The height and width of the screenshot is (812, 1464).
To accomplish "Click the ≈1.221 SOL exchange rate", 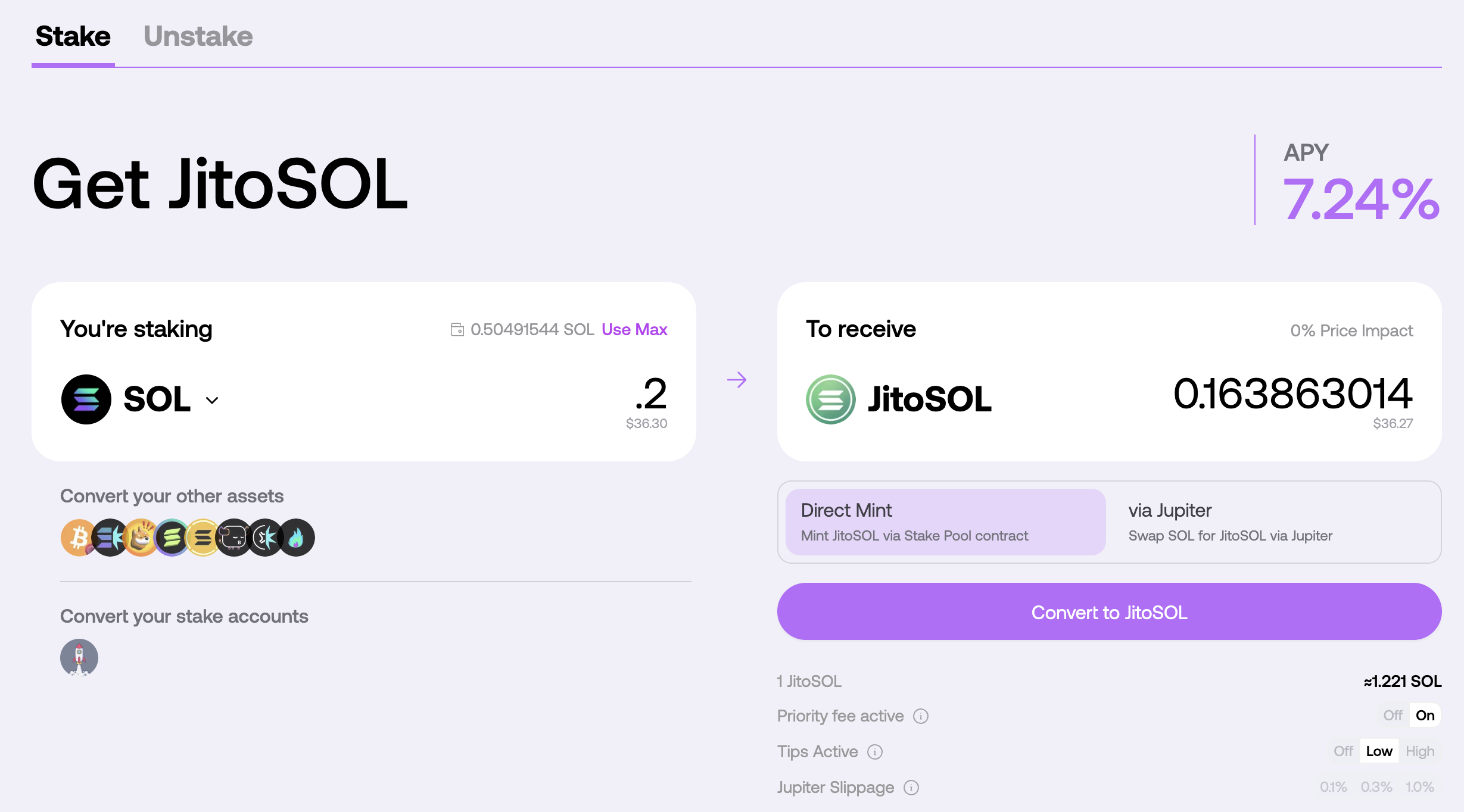I will (x=1403, y=681).
